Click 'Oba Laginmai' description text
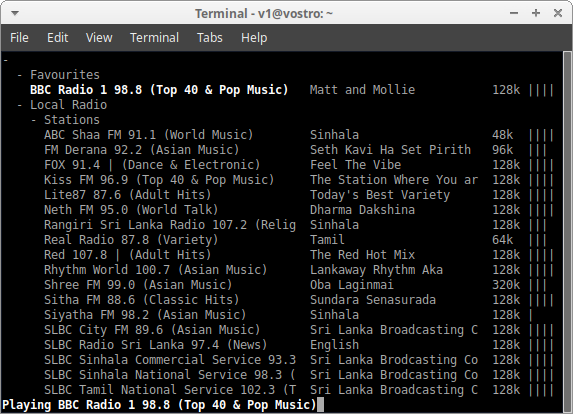 (352, 285)
